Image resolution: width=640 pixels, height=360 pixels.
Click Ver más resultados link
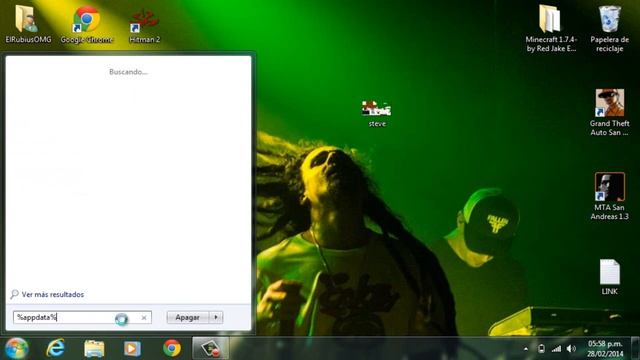(53, 294)
